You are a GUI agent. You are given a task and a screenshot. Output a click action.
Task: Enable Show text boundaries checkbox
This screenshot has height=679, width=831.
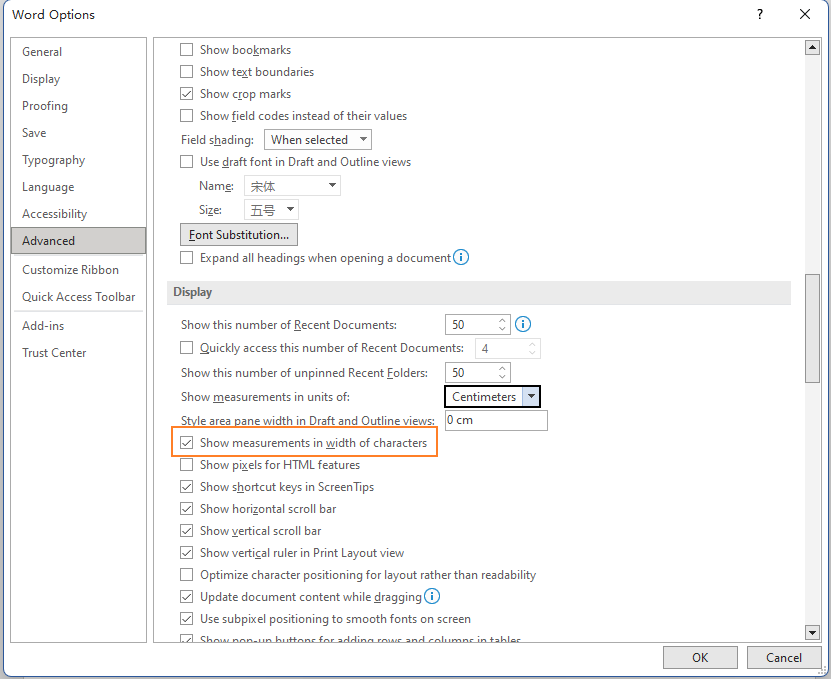(x=187, y=72)
